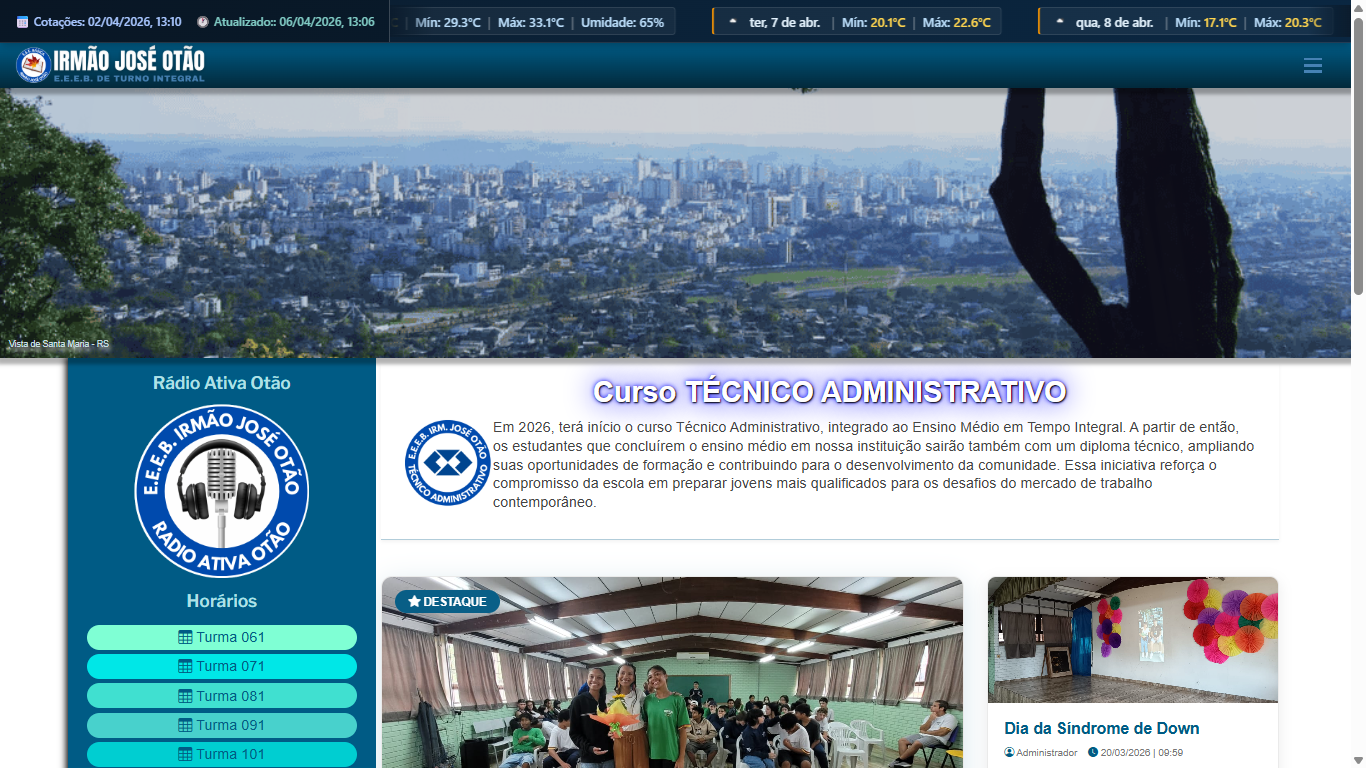Click the clock icon next to 20/03/2026
The image size is (1366, 768).
(x=1094, y=752)
